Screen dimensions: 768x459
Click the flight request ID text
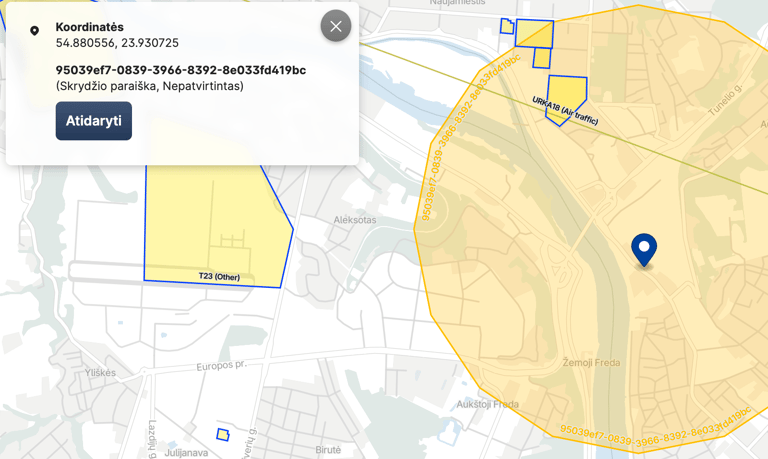[x=181, y=70]
